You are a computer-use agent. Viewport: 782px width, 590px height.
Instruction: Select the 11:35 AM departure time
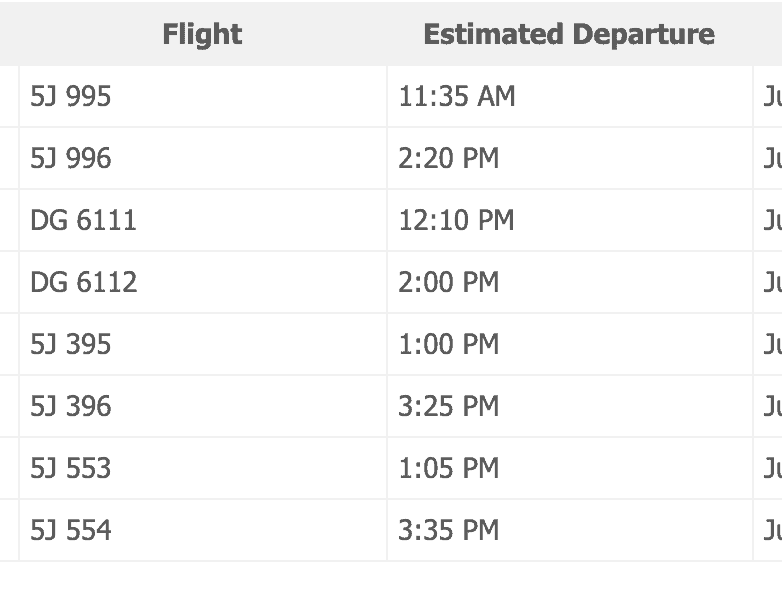[x=457, y=97]
